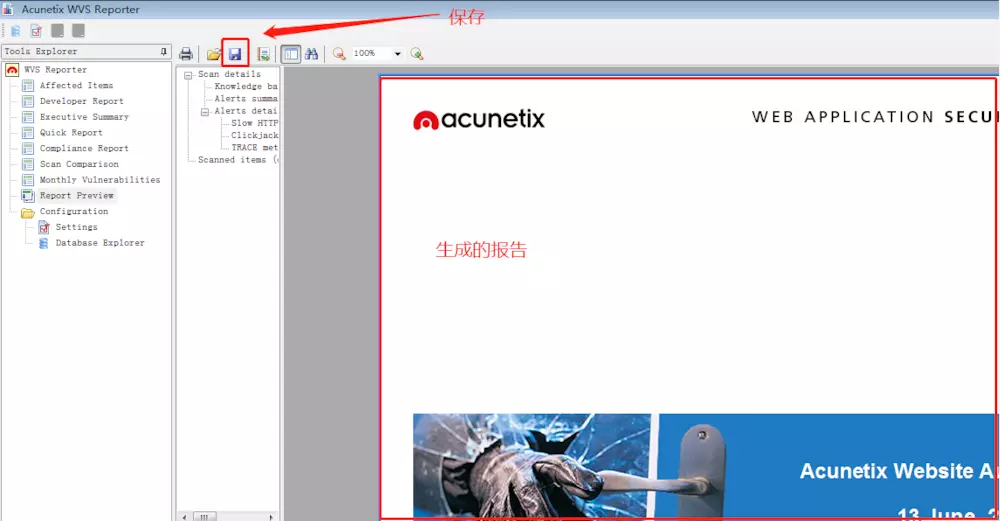Open Database Explorer under Configuration
Image resolution: width=1000 pixels, height=521 pixels.
(100, 243)
